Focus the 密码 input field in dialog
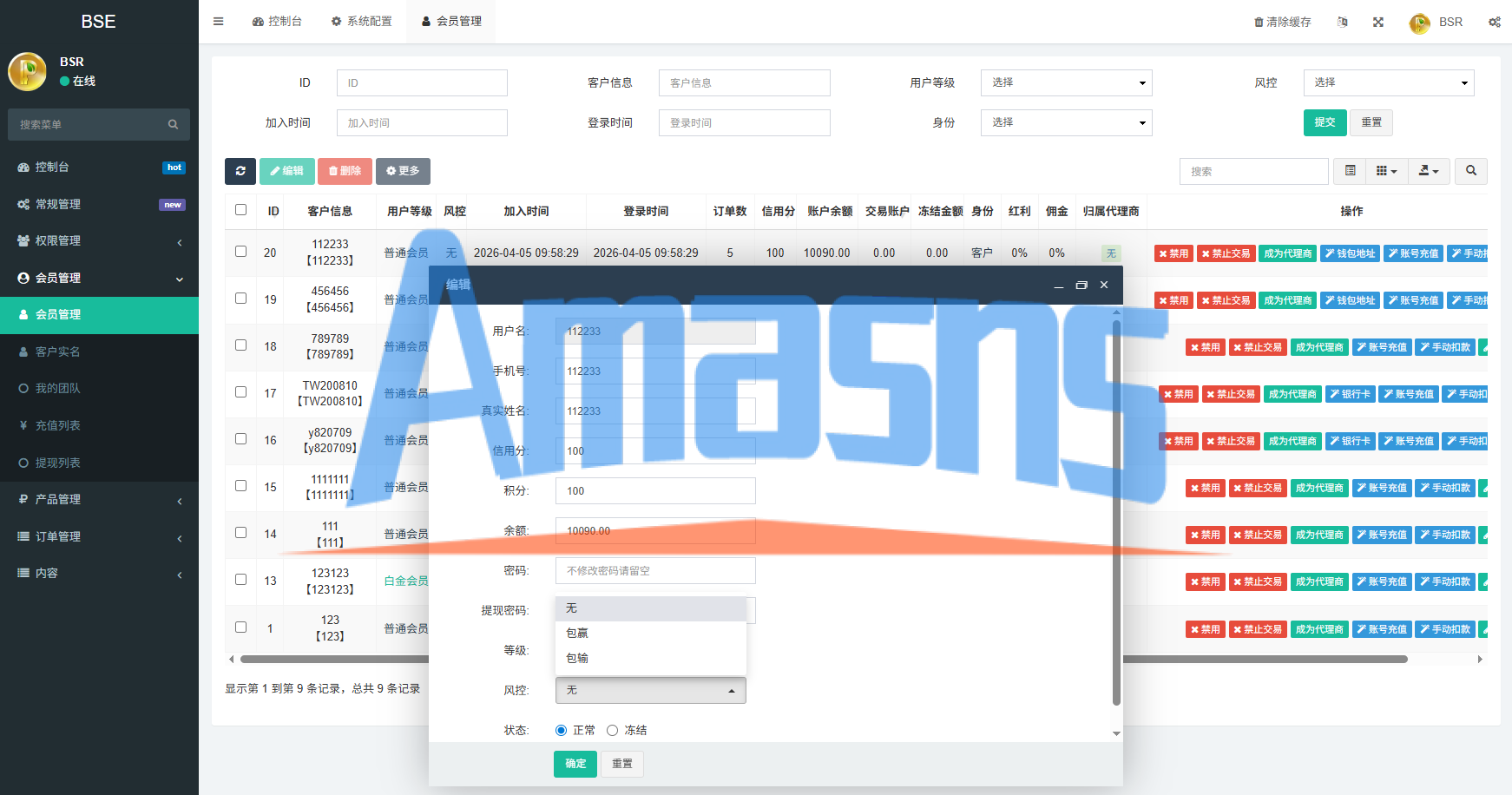The width and height of the screenshot is (1512, 795). [x=655, y=571]
